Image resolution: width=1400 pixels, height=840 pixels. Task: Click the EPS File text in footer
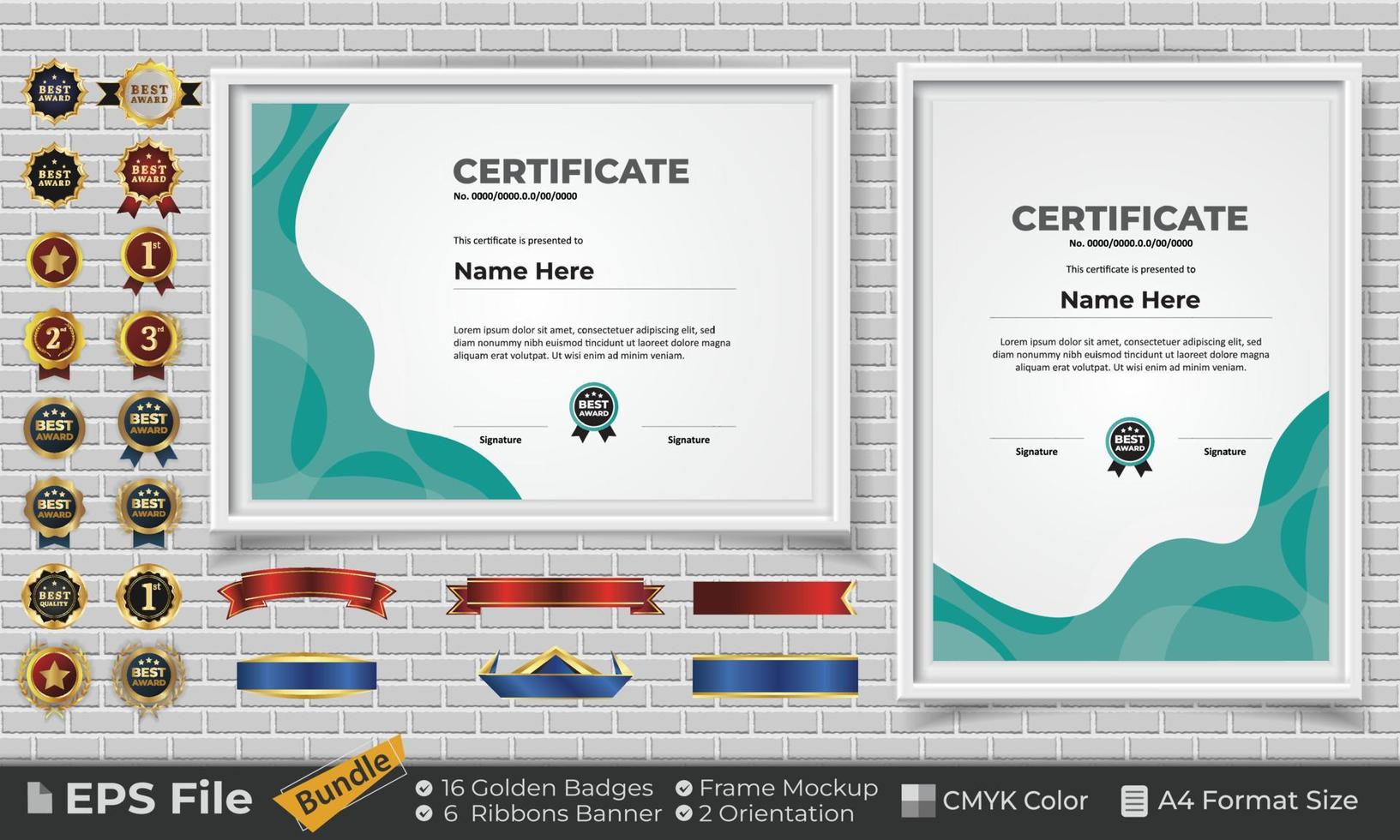tap(159, 799)
